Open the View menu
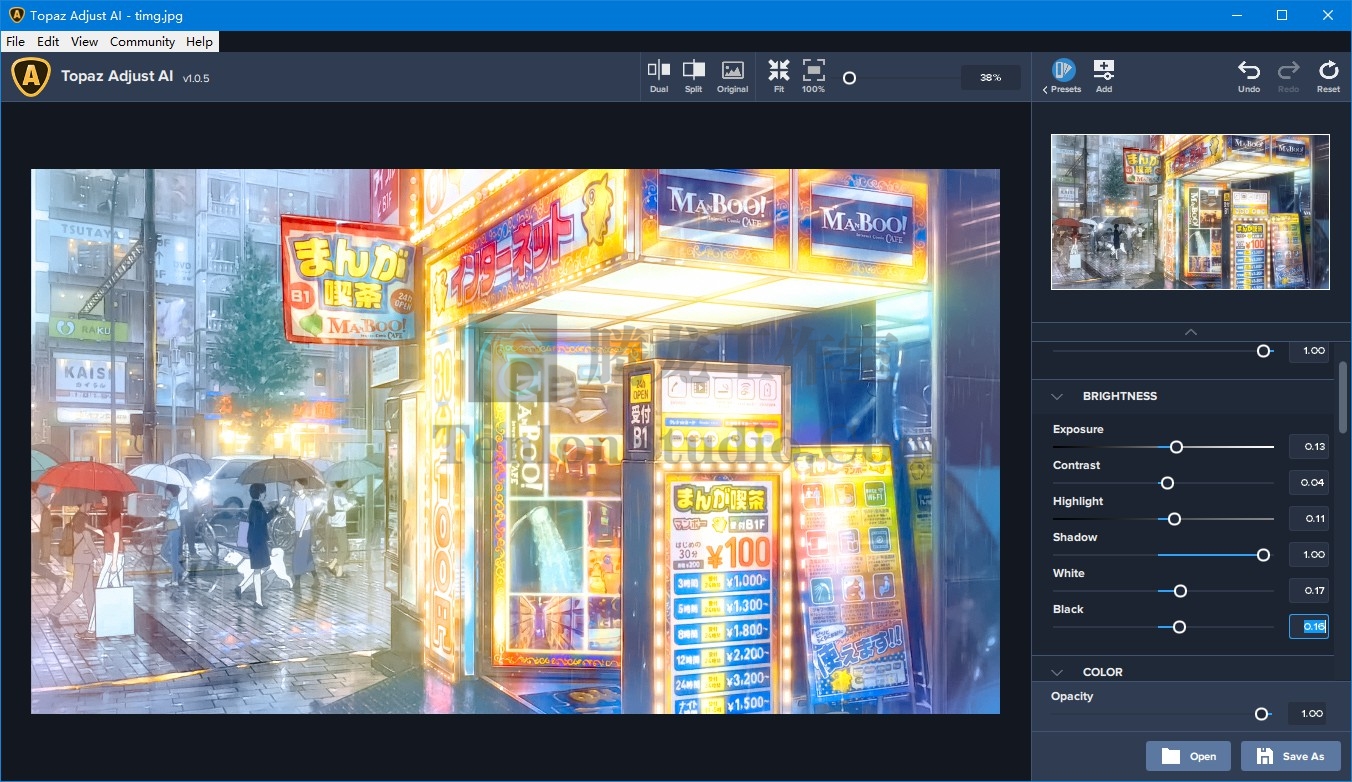Viewport: 1352px width, 782px height. point(85,42)
